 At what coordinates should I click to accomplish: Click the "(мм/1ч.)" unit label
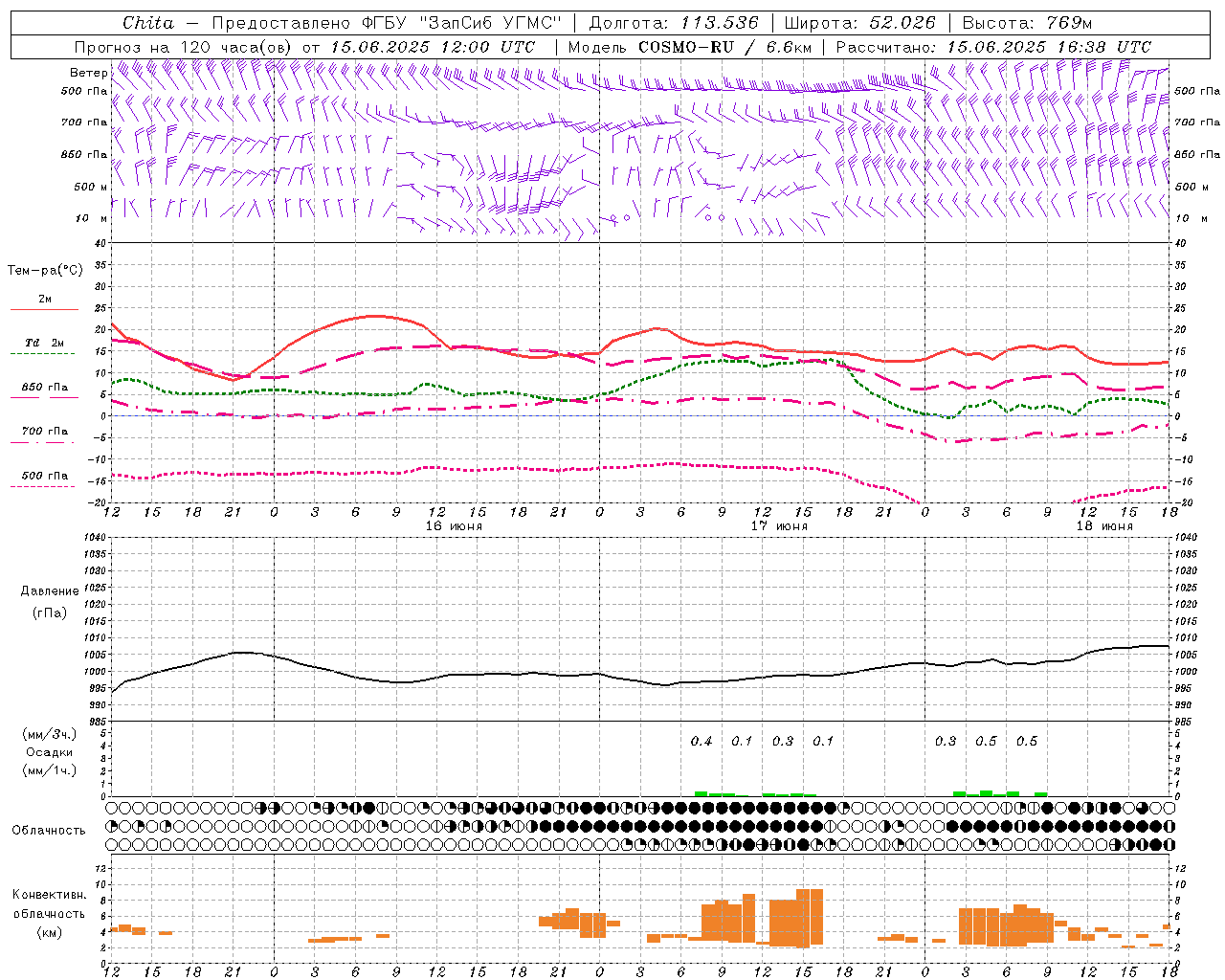[x=50, y=770]
